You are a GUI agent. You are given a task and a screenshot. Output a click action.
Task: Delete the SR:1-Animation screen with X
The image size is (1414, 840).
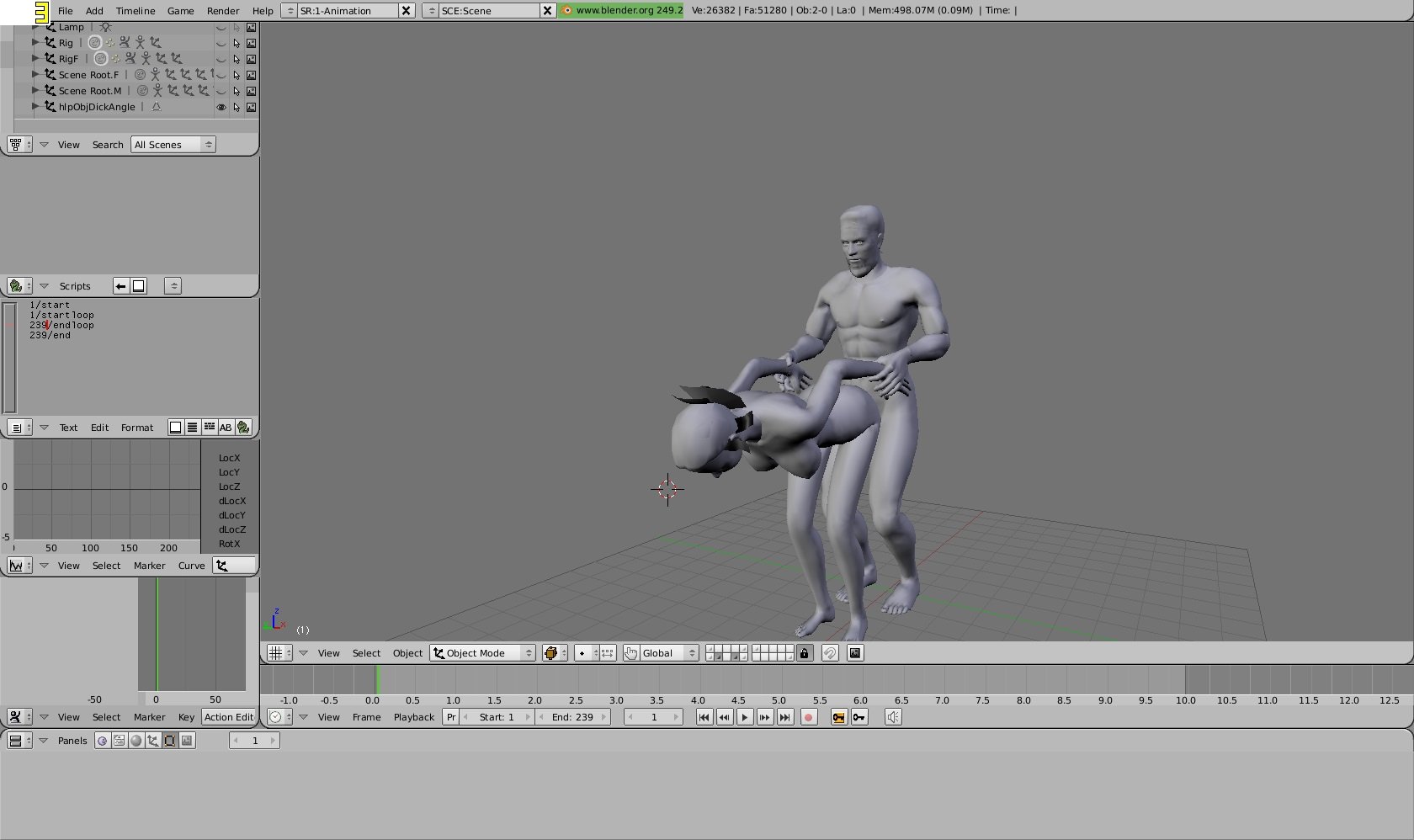407,11
